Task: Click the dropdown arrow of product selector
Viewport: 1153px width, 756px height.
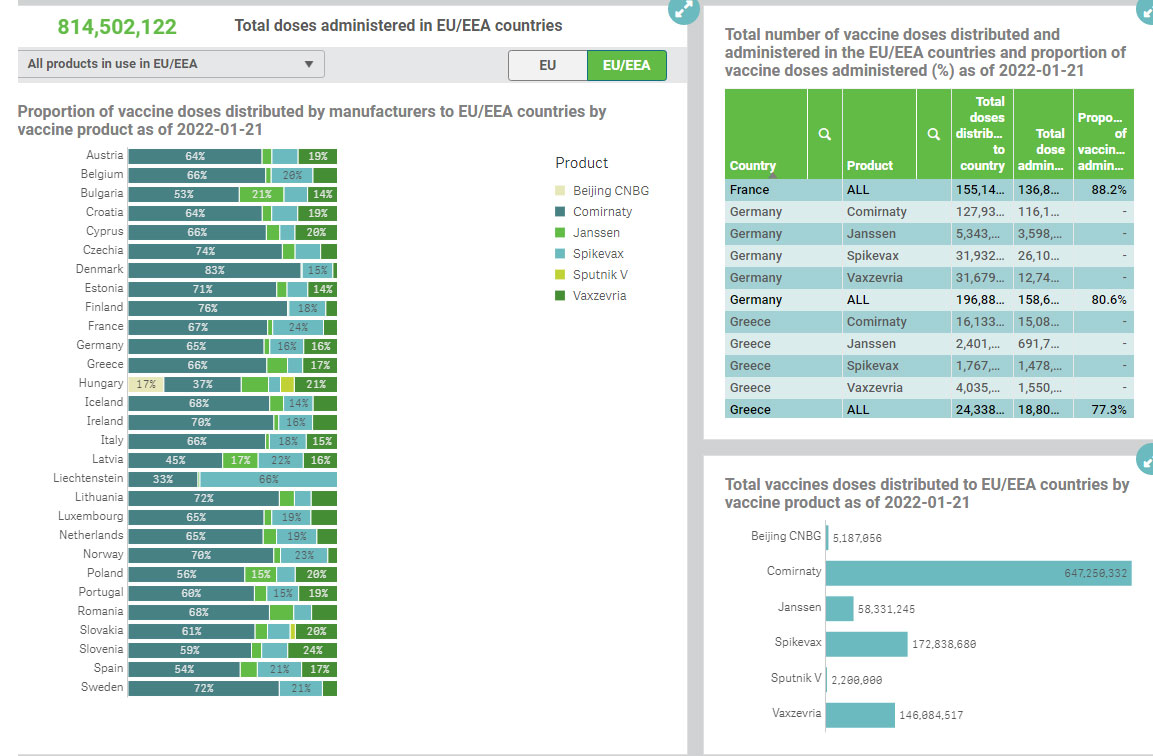Action: coord(309,64)
